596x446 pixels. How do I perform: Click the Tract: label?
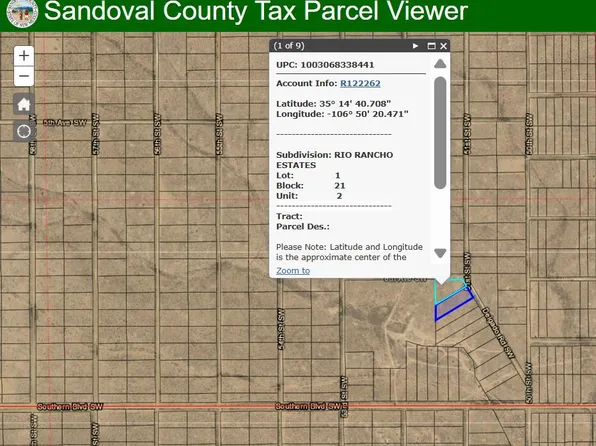pyautogui.click(x=289, y=216)
